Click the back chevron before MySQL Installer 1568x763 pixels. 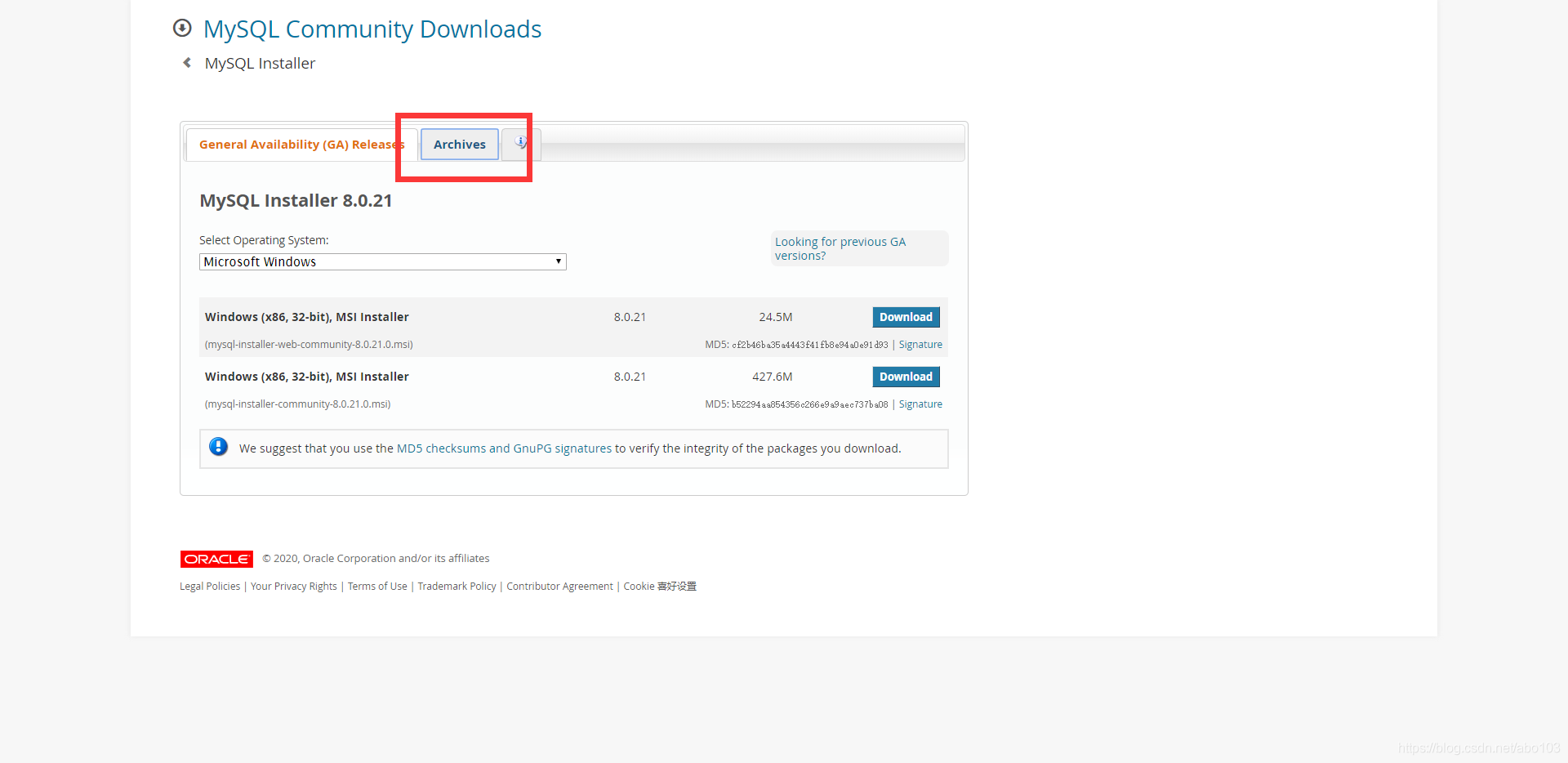pos(187,63)
